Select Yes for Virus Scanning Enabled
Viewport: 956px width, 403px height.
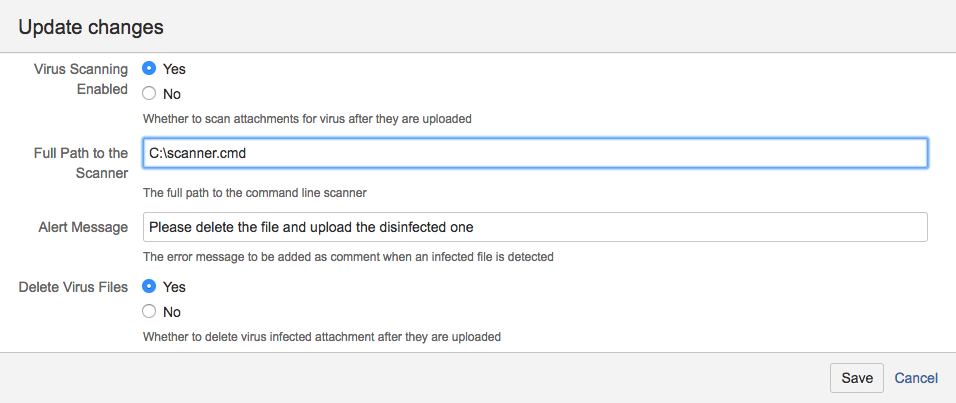coord(150,69)
